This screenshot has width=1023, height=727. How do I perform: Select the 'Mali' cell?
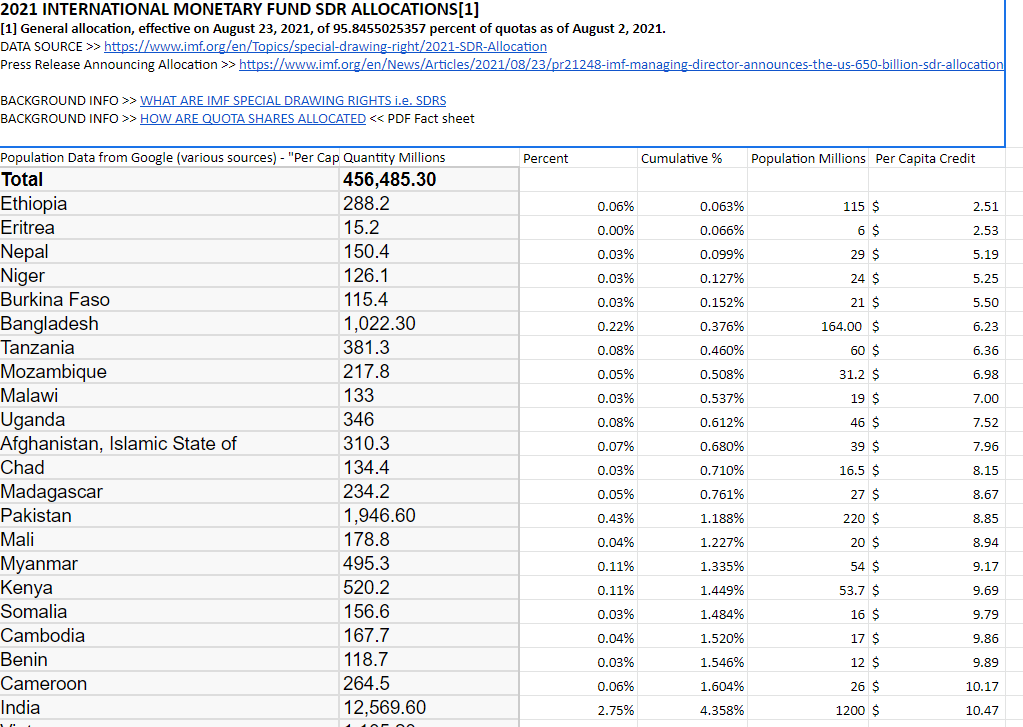click(170, 540)
